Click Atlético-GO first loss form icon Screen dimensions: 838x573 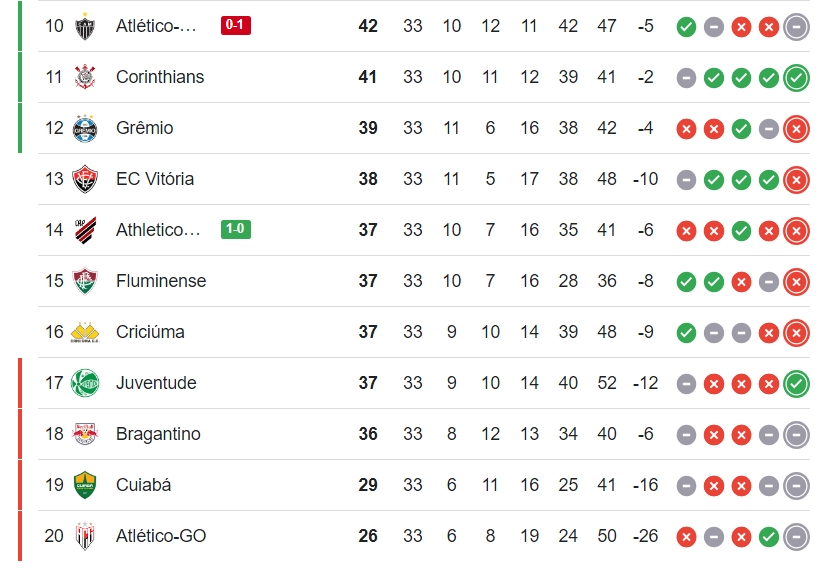[x=686, y=537]
